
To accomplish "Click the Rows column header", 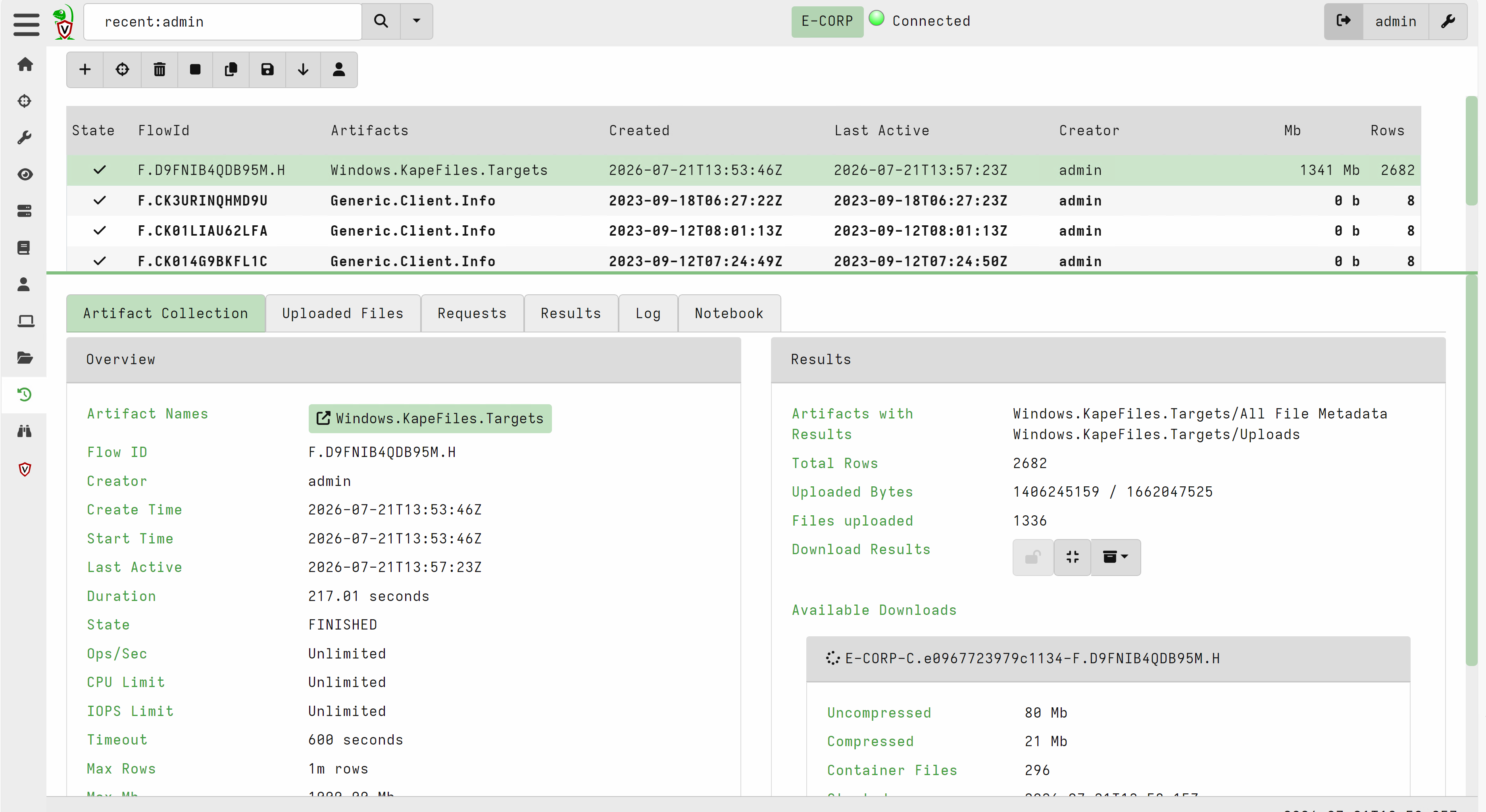I will click(x=1387, y=131).
